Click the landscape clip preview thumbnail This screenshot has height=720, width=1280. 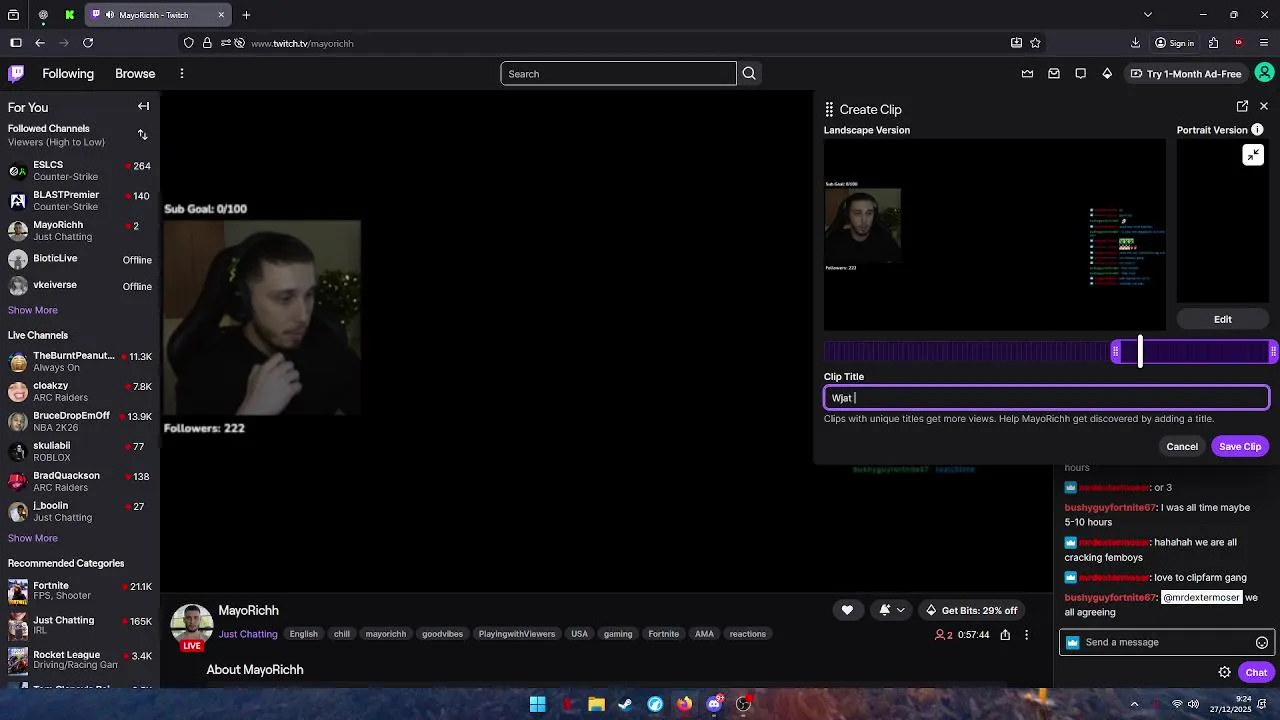995,235
